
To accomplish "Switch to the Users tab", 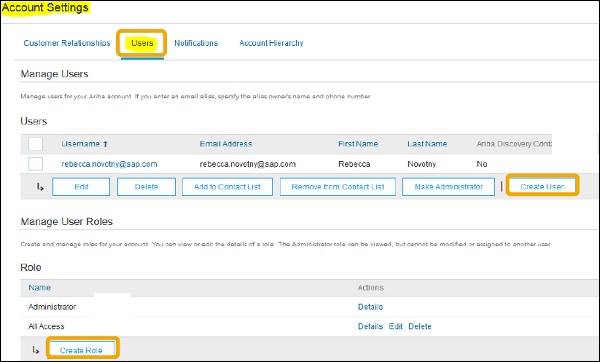I will point(142,43).
